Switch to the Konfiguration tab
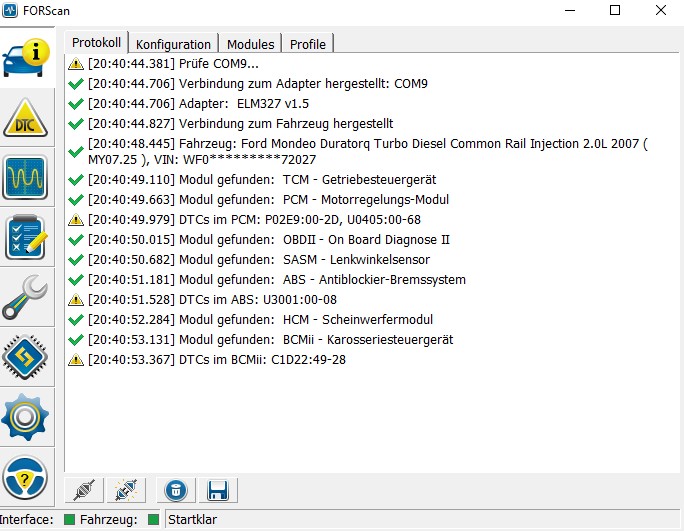 point(173,44)
